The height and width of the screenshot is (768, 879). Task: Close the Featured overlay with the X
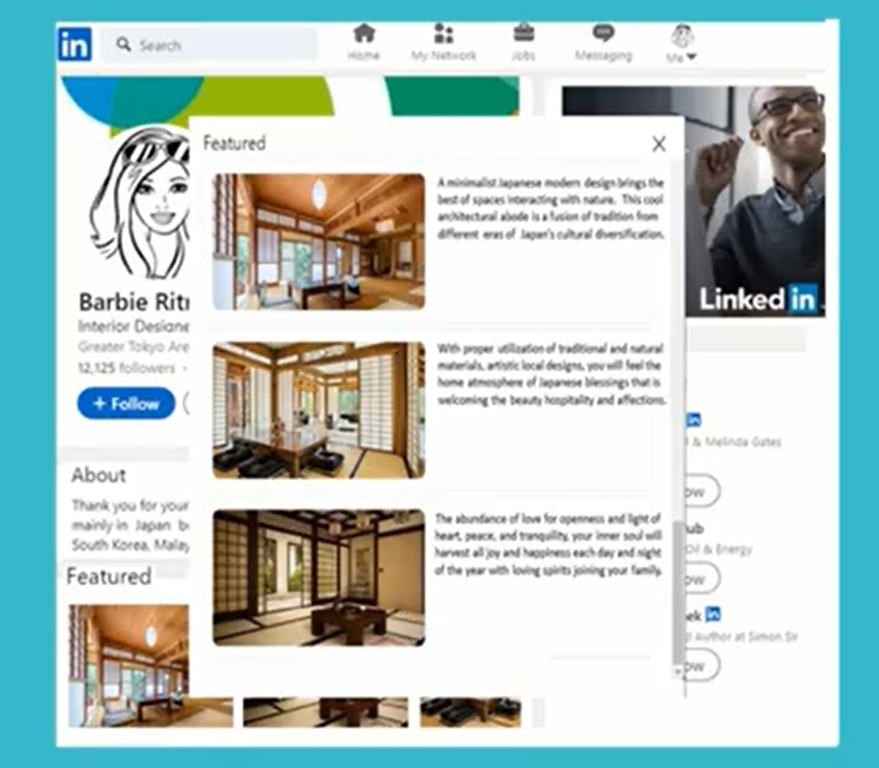coord(658,144)
